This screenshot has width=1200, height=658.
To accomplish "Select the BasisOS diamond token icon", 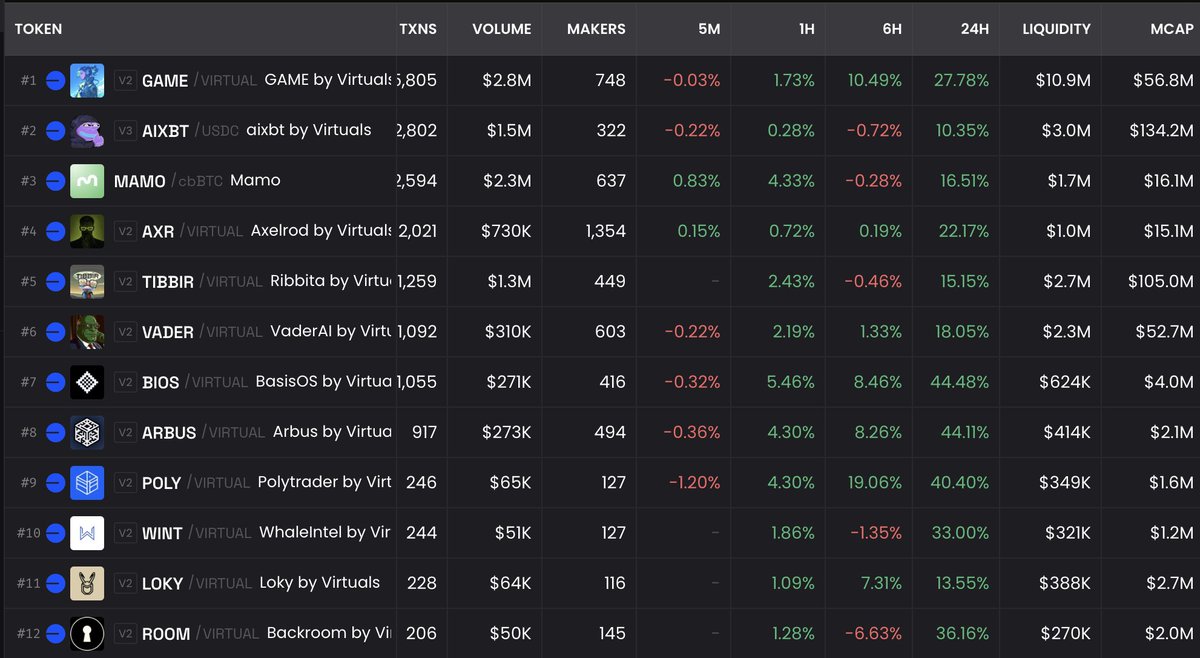I will coord(87,382).
